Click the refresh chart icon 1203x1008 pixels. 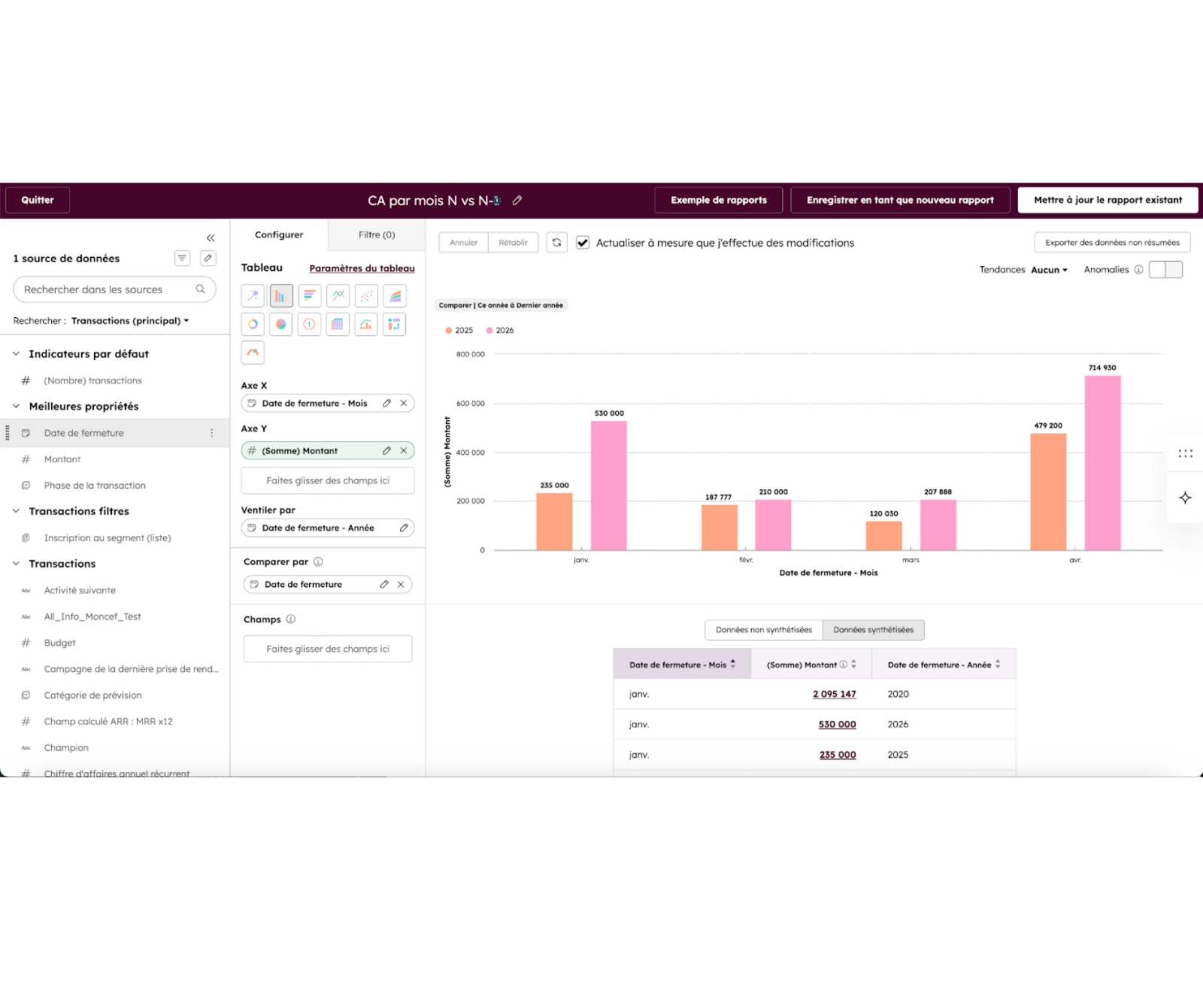point(556,243)
